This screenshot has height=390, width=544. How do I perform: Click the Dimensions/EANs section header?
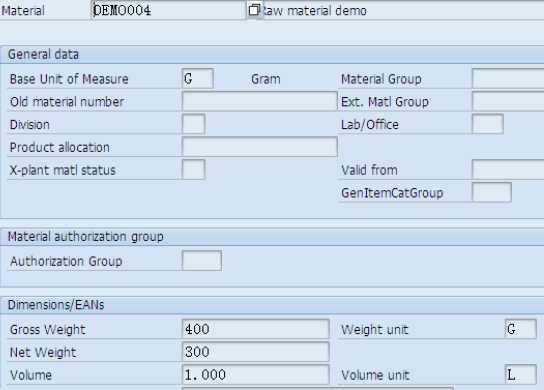coord(56,305)
